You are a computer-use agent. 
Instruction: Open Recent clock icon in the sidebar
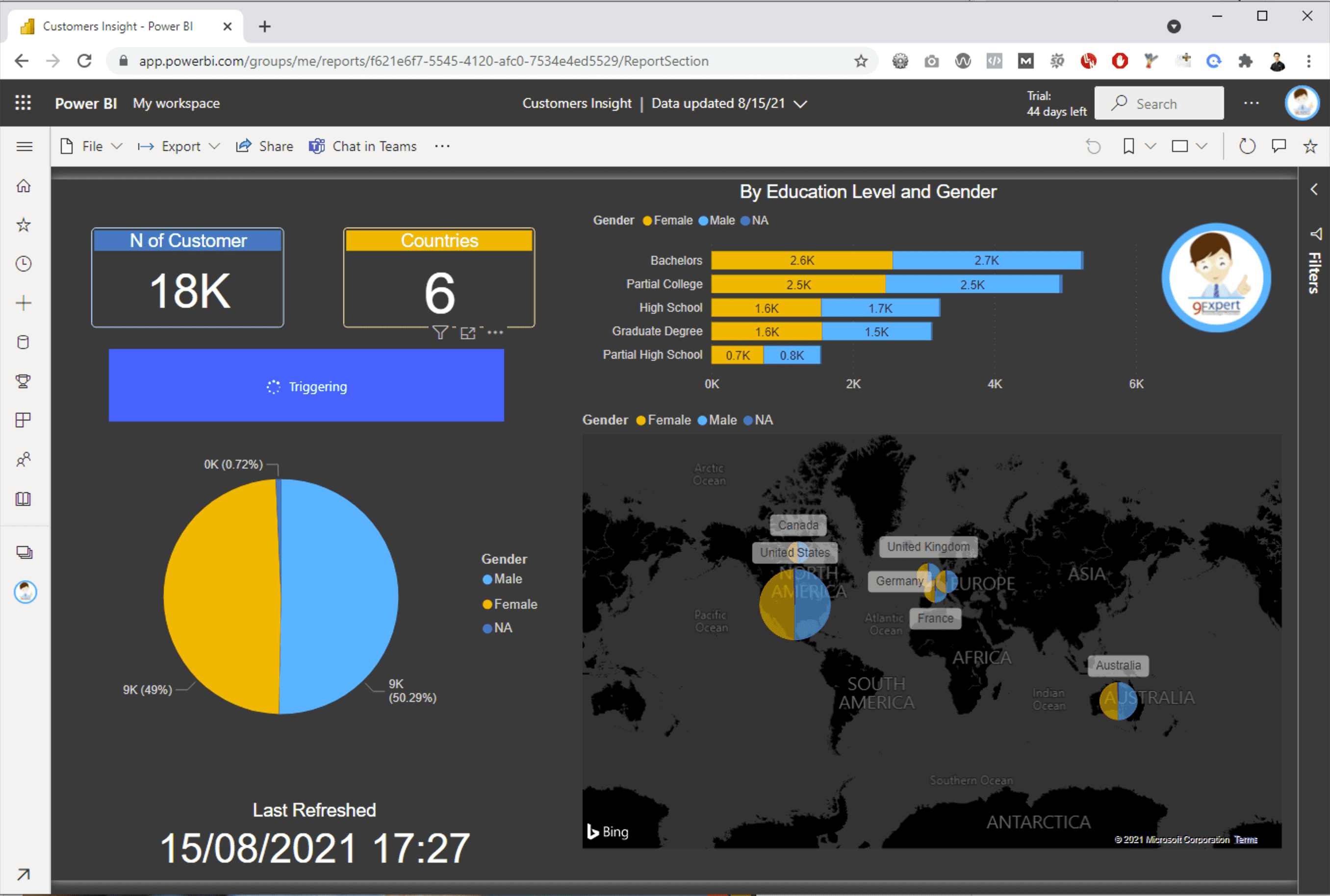24,264
